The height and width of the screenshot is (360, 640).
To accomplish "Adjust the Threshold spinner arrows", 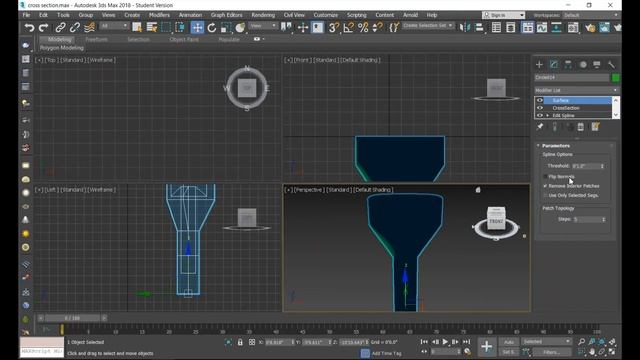I will pyautogui.click(x=602, y=166).
